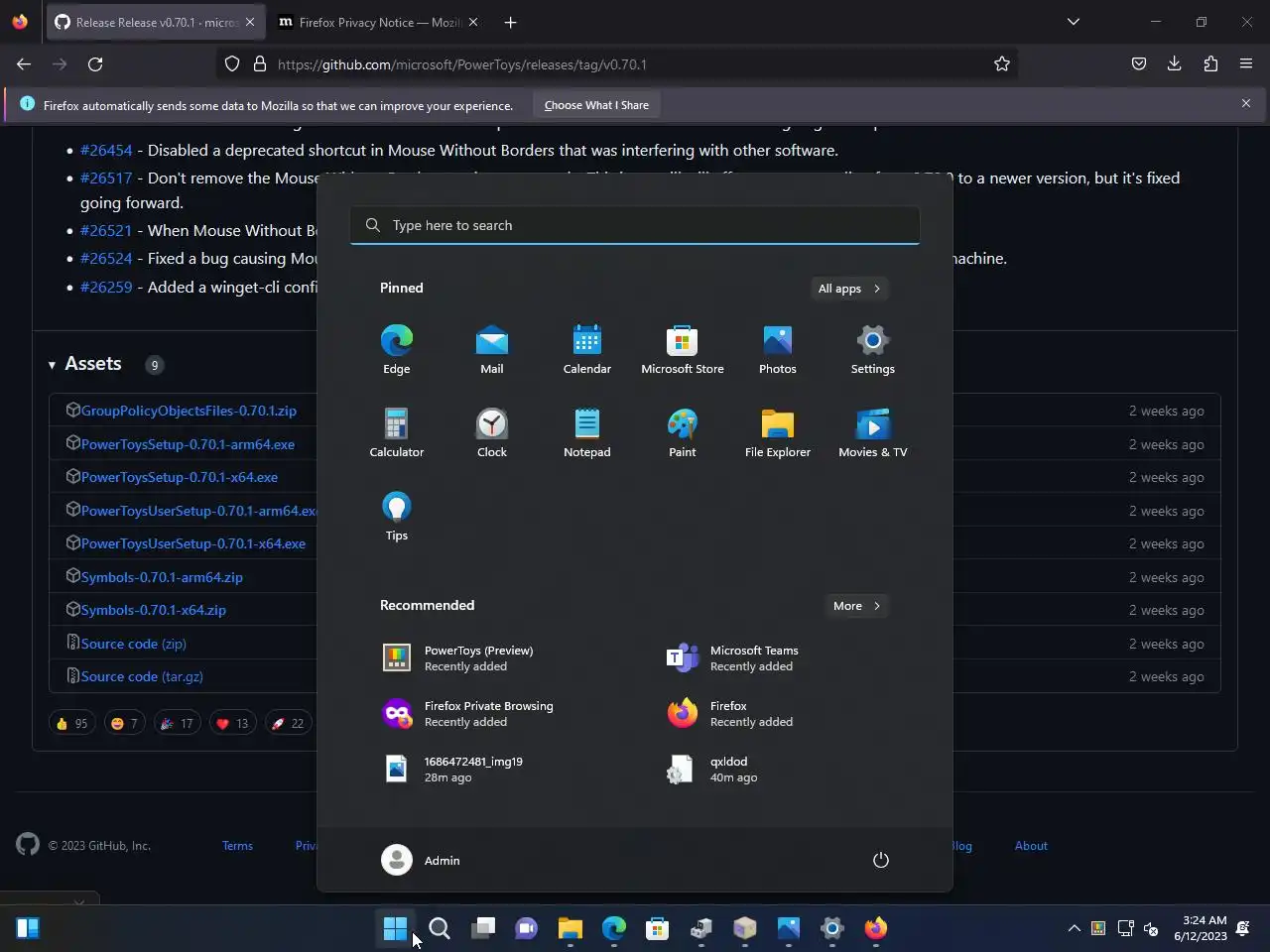This screenshot has width=1270, height=952.
Task: Open the clock and date flyout
Action: point(1201,928)
